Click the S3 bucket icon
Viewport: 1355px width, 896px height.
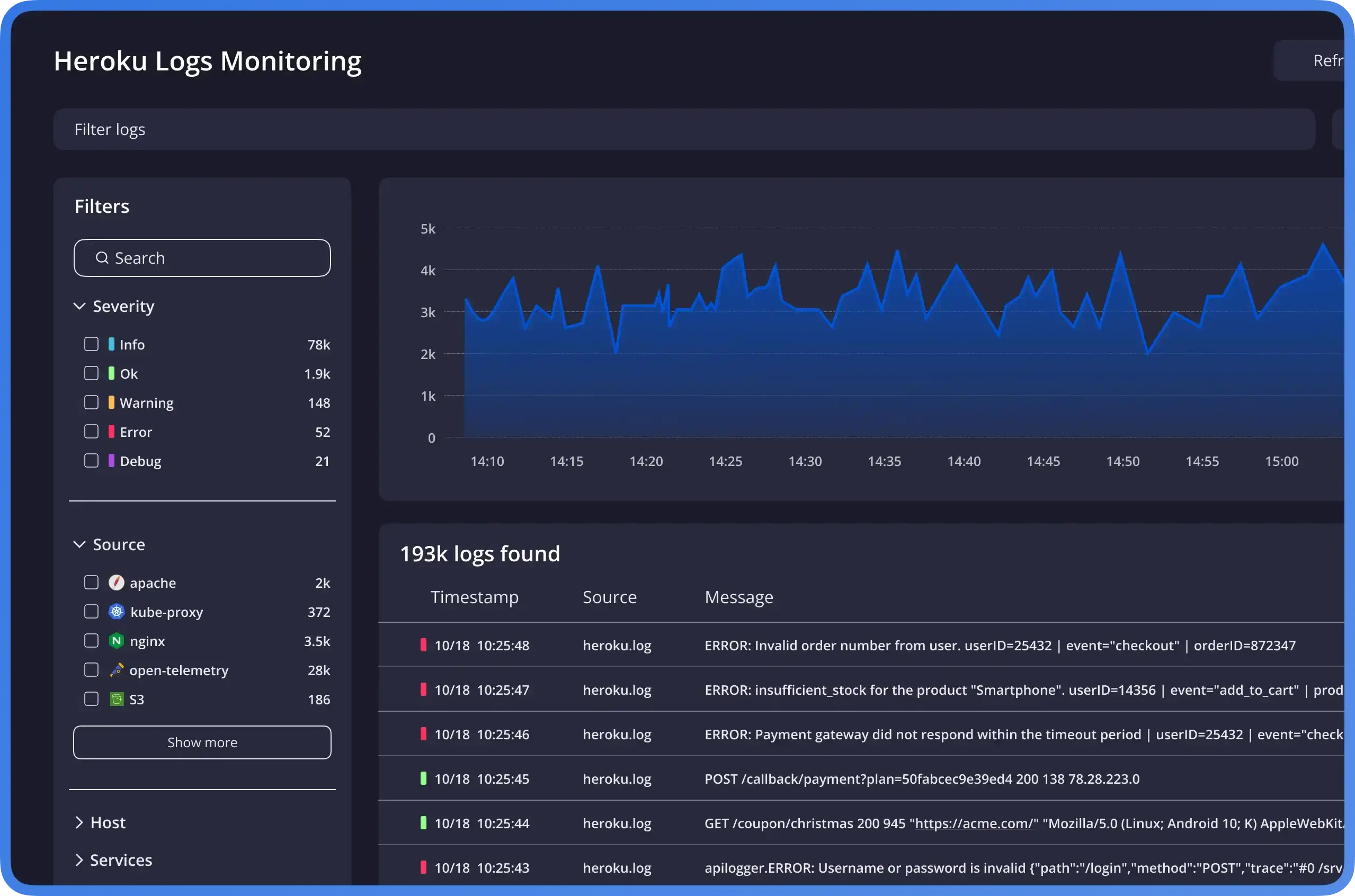point(117,699)
